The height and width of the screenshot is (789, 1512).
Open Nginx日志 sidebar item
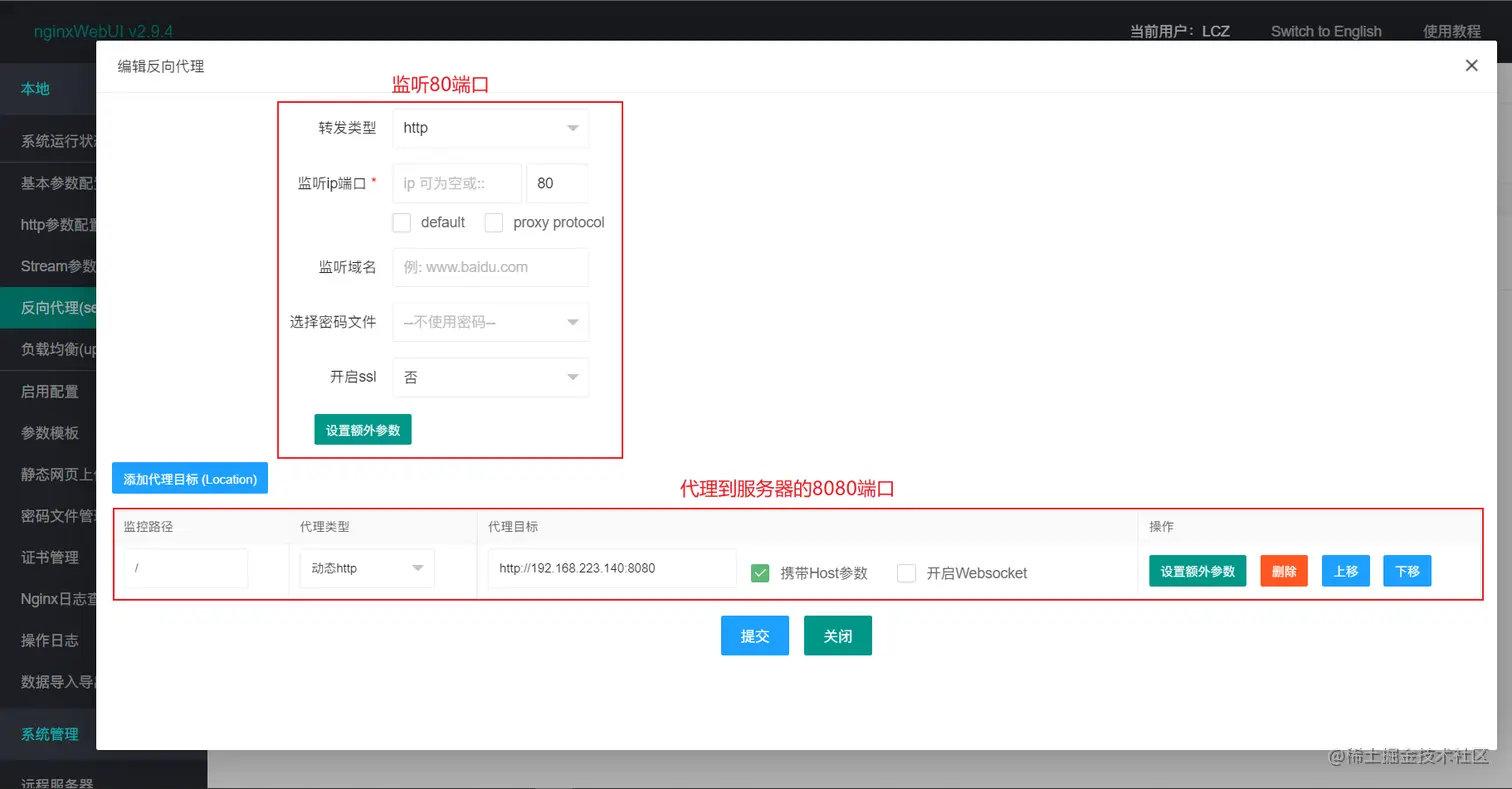tap(48, 599)
